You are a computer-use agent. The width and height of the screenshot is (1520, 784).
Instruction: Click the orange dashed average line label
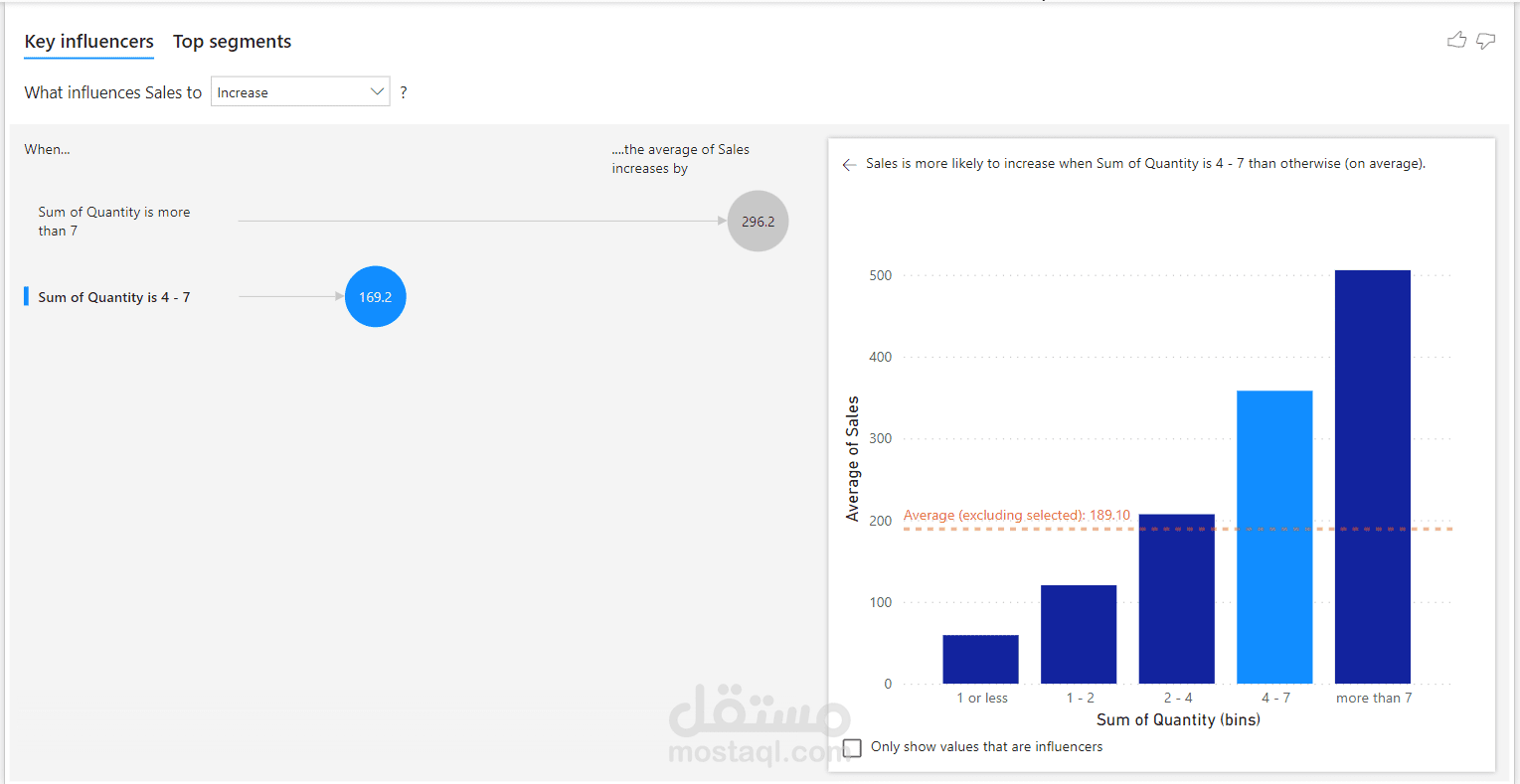click(x=1016, y=516)
